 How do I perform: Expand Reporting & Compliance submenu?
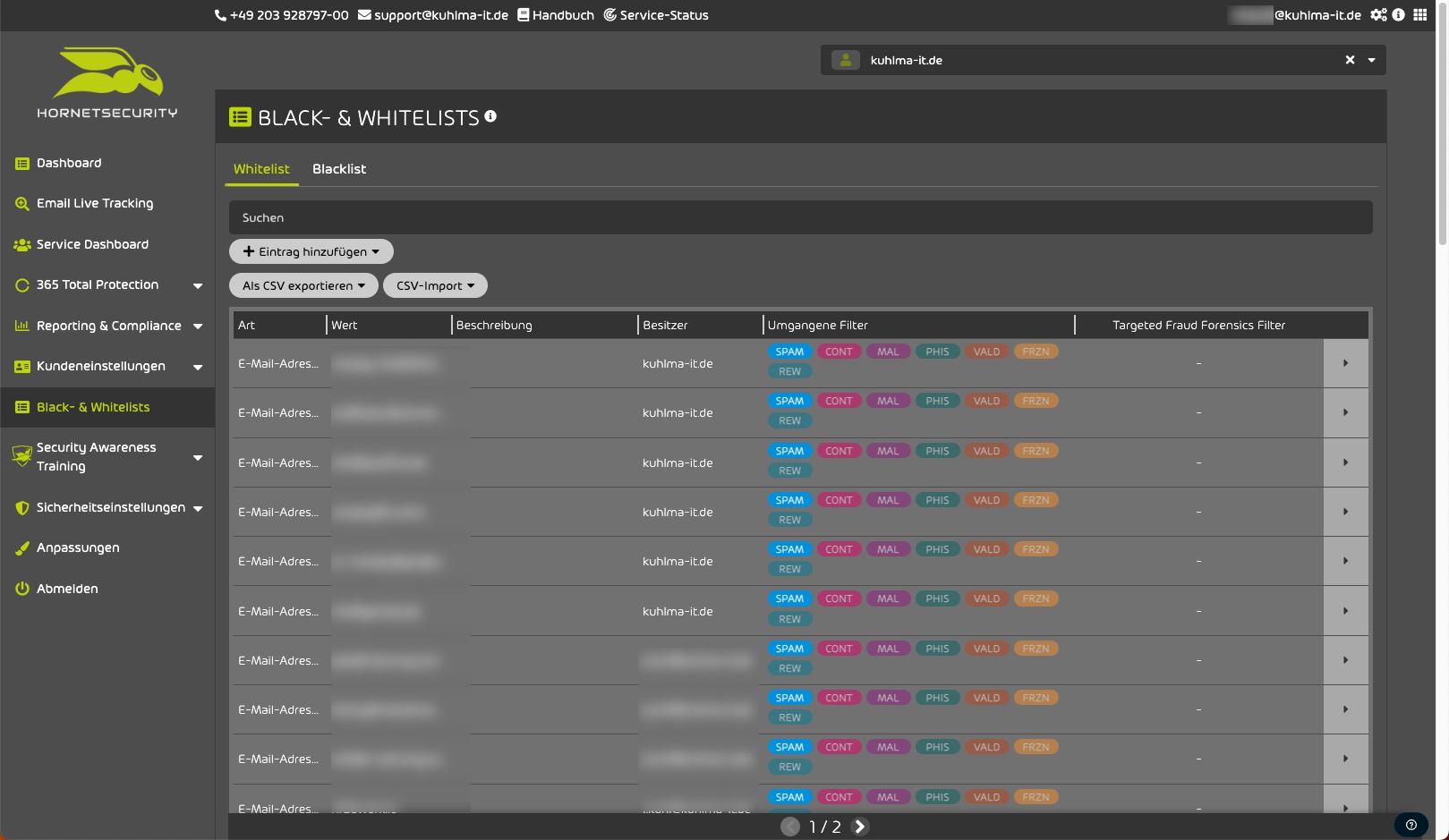(198, 327)
